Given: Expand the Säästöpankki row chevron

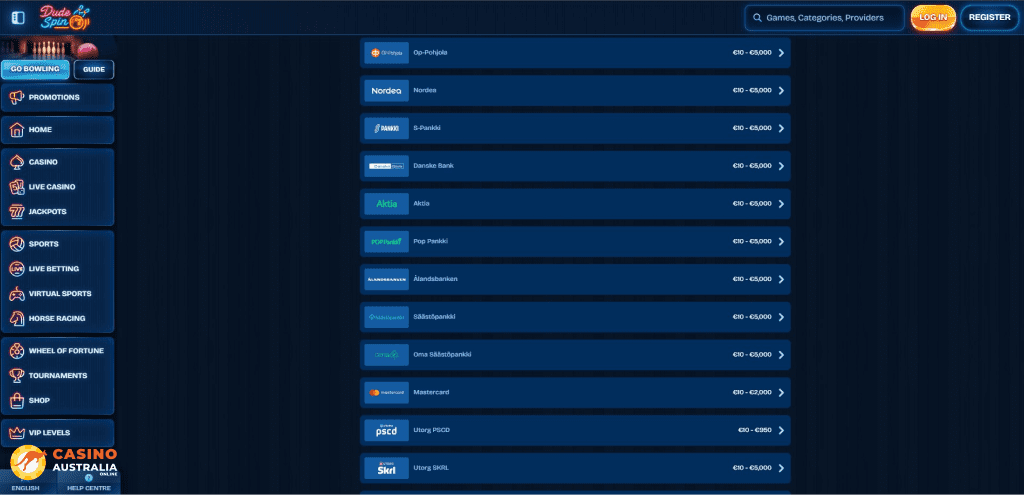Looking at the screenshot, I should point(781,317).
